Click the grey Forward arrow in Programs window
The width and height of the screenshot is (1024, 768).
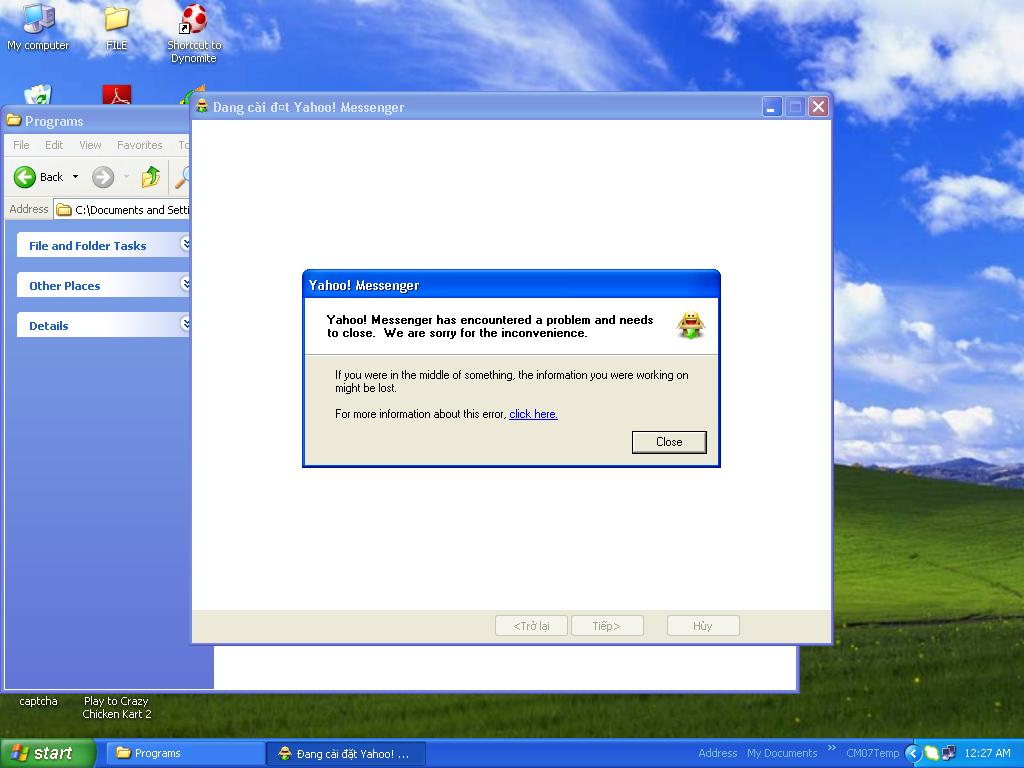point(103,177)
